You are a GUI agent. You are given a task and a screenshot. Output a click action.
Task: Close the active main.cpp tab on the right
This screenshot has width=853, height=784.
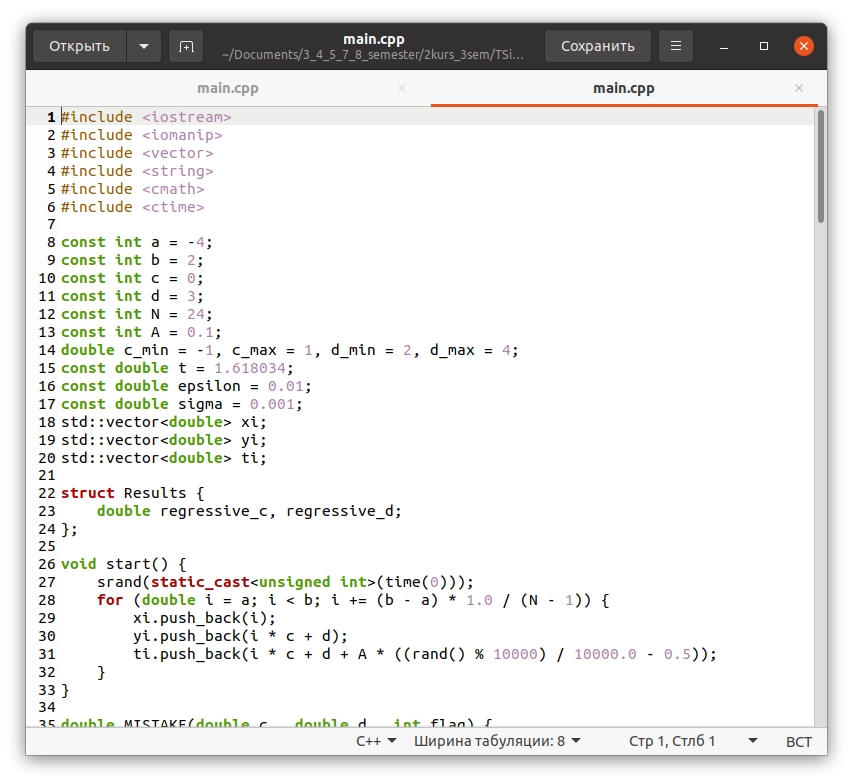click(799, 88)
